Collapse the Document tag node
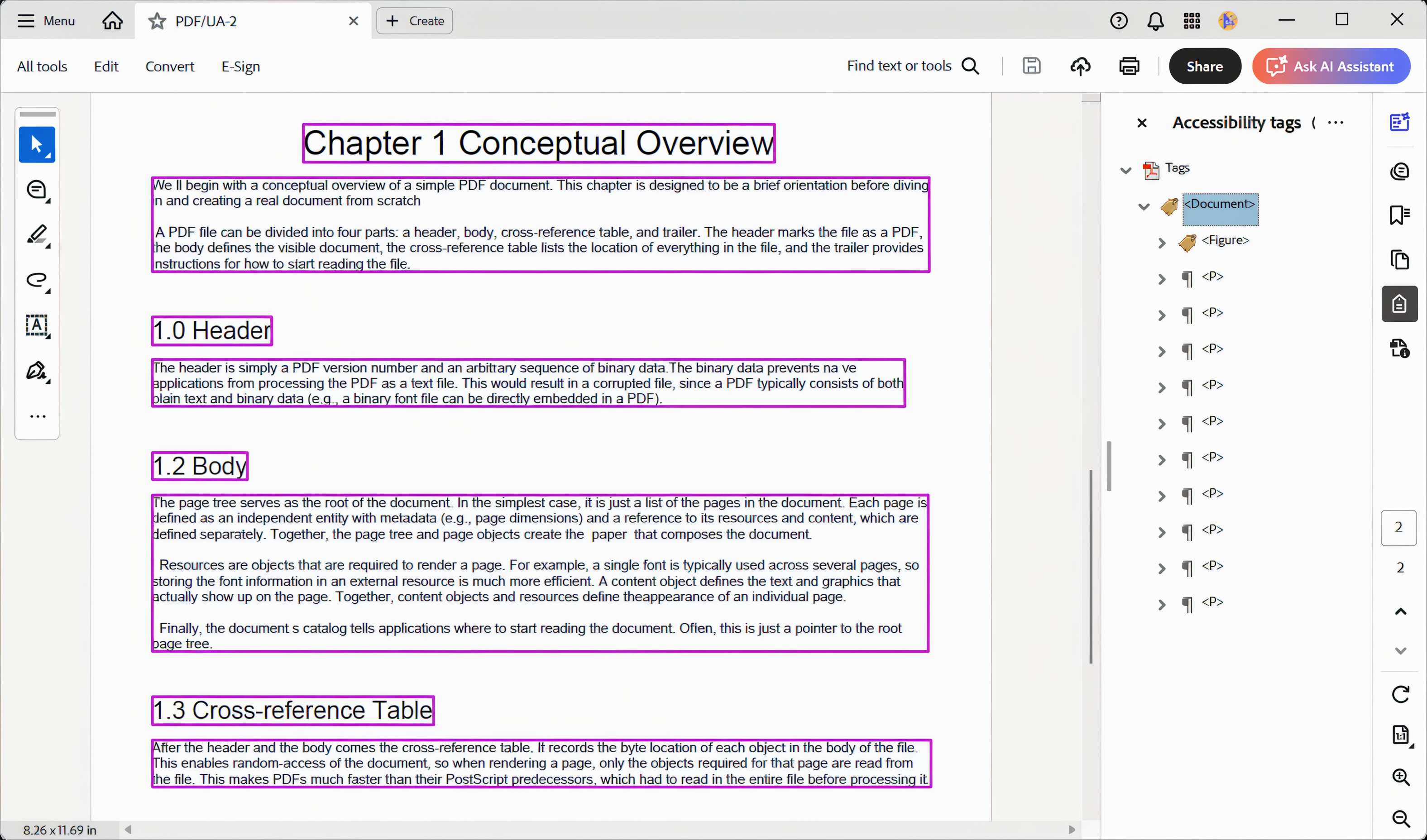This screenshot has height=840, width=1427. coord(1143,206)
